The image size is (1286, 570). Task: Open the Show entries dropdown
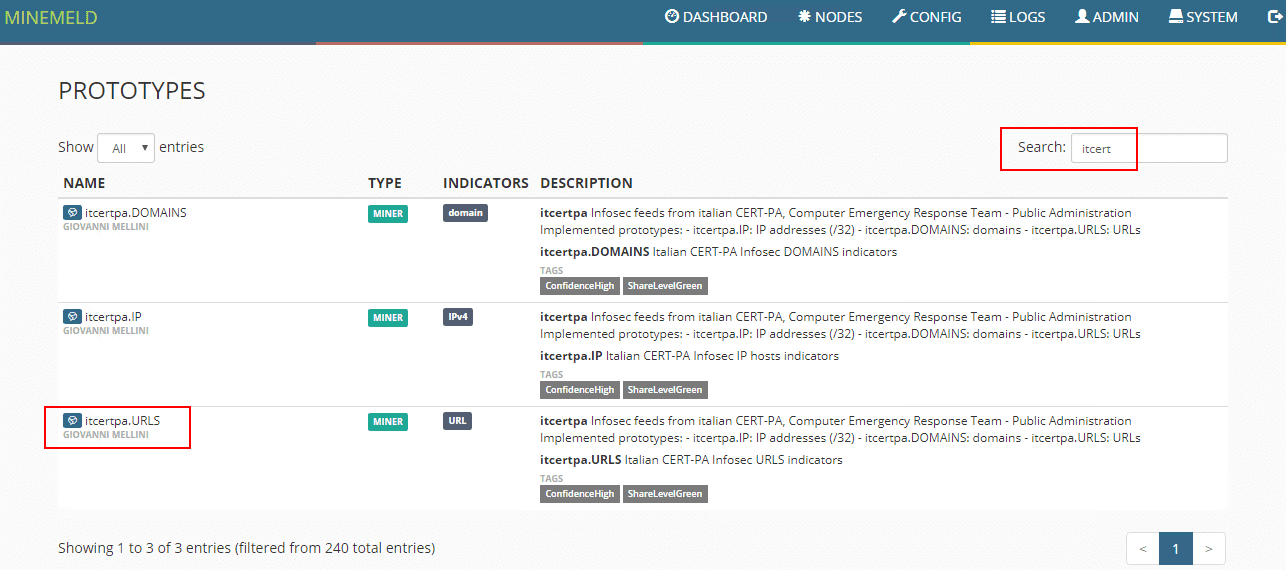click(x=126, y=148)
